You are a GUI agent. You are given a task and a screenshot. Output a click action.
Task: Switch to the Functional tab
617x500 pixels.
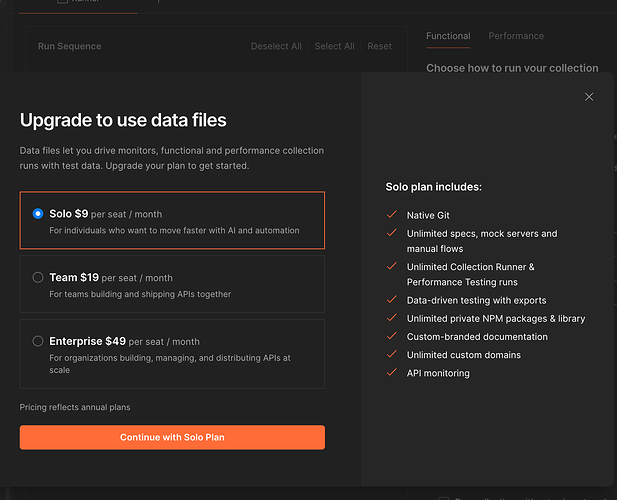coord(448,36)
